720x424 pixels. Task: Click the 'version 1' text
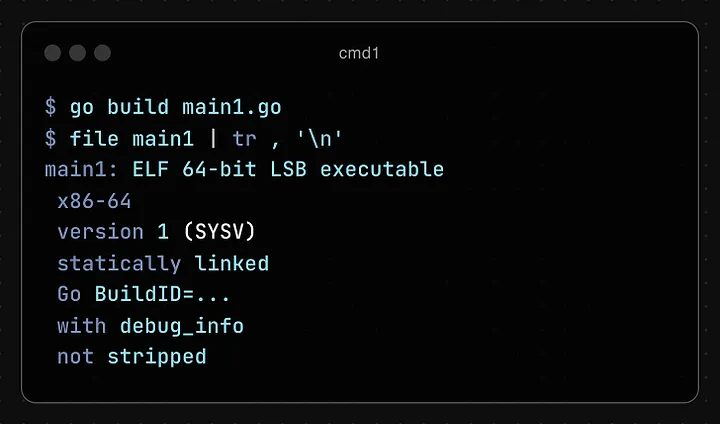(x=113, y=232)
